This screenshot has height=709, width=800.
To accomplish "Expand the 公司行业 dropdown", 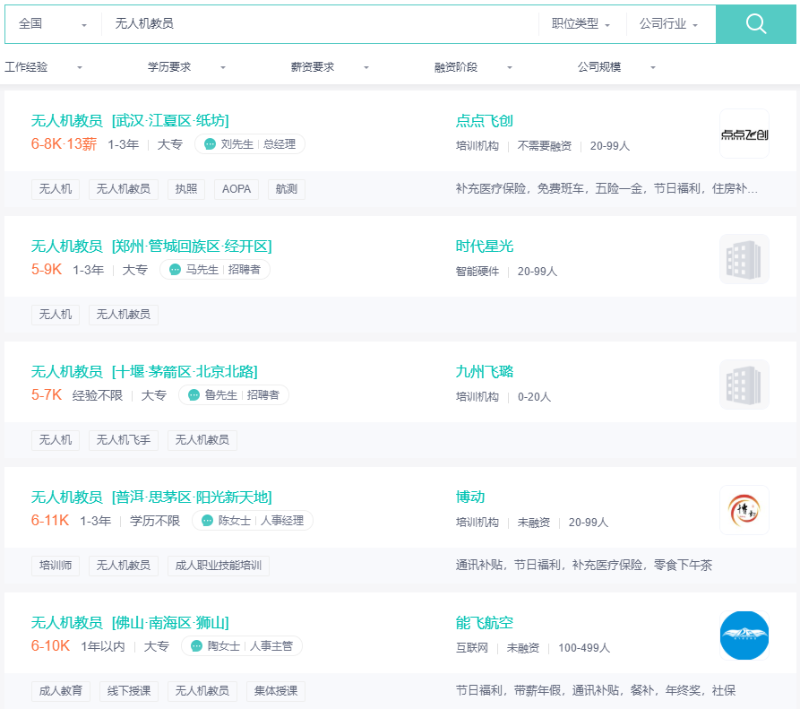I will click(x=668, y=24).
